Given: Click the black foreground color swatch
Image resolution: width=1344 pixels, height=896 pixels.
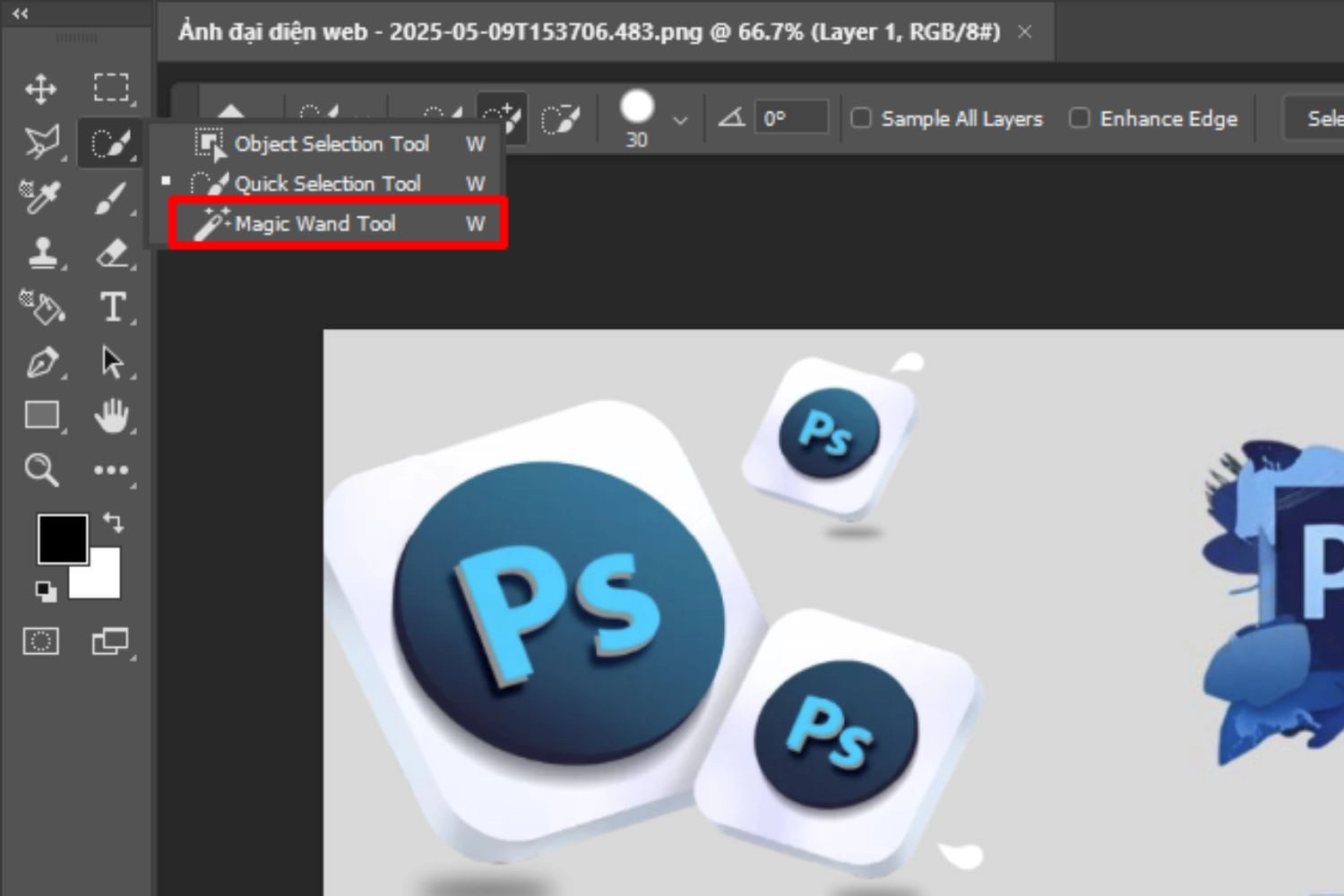Looking at the screenshot, I should point(62,538).
